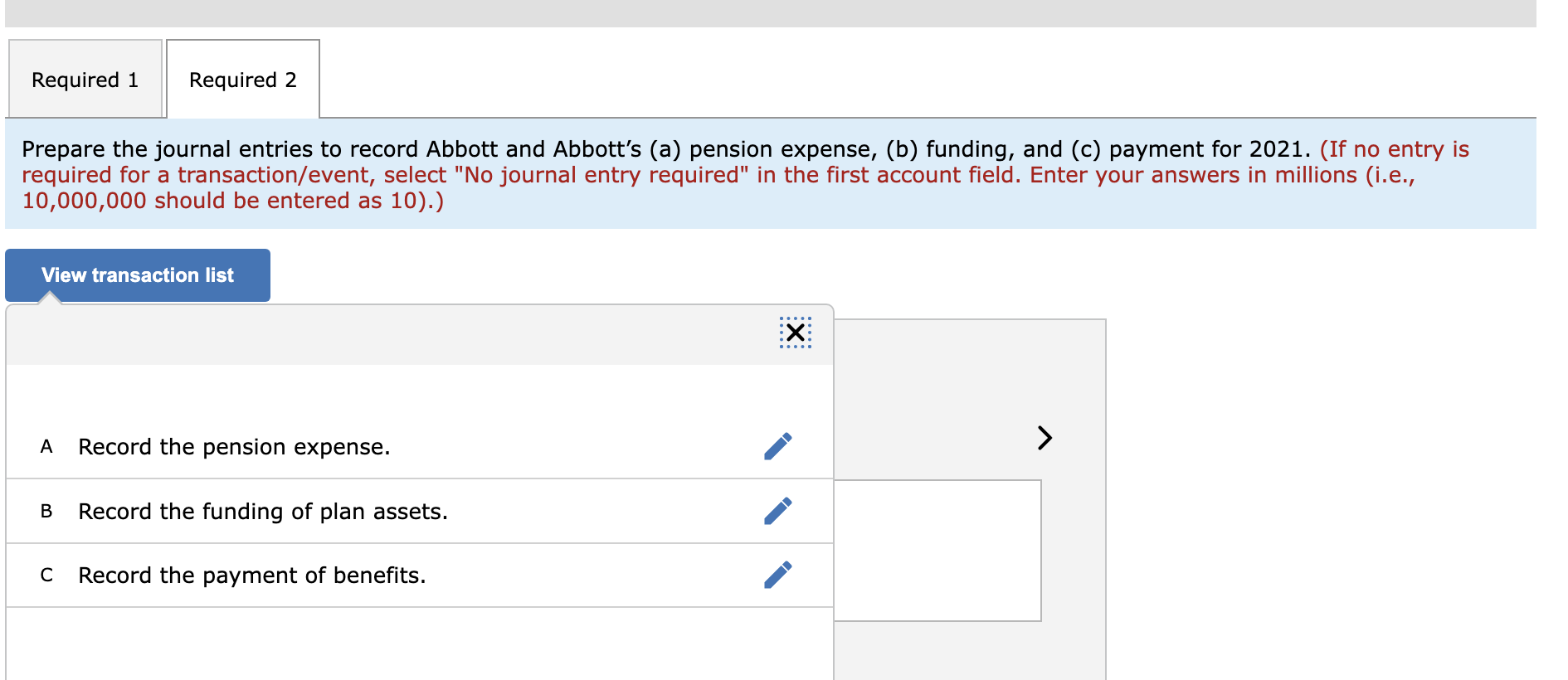
Task: Click the letter B transaction label
Action: (46, 511)
